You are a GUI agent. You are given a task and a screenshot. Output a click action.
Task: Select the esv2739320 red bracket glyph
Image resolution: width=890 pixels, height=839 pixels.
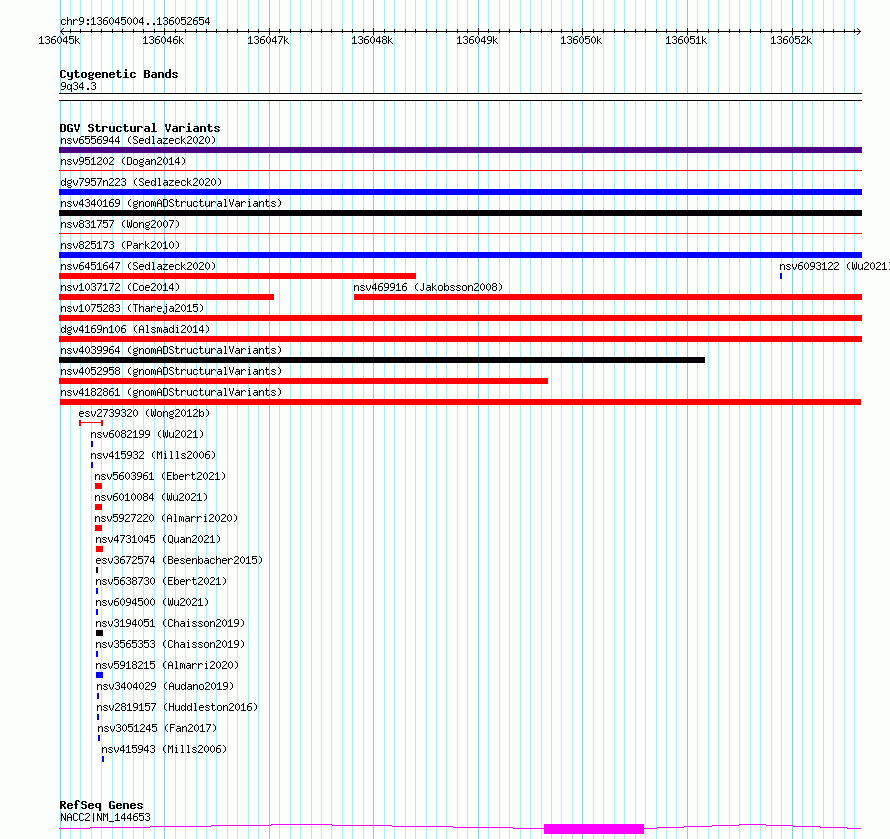91,423
